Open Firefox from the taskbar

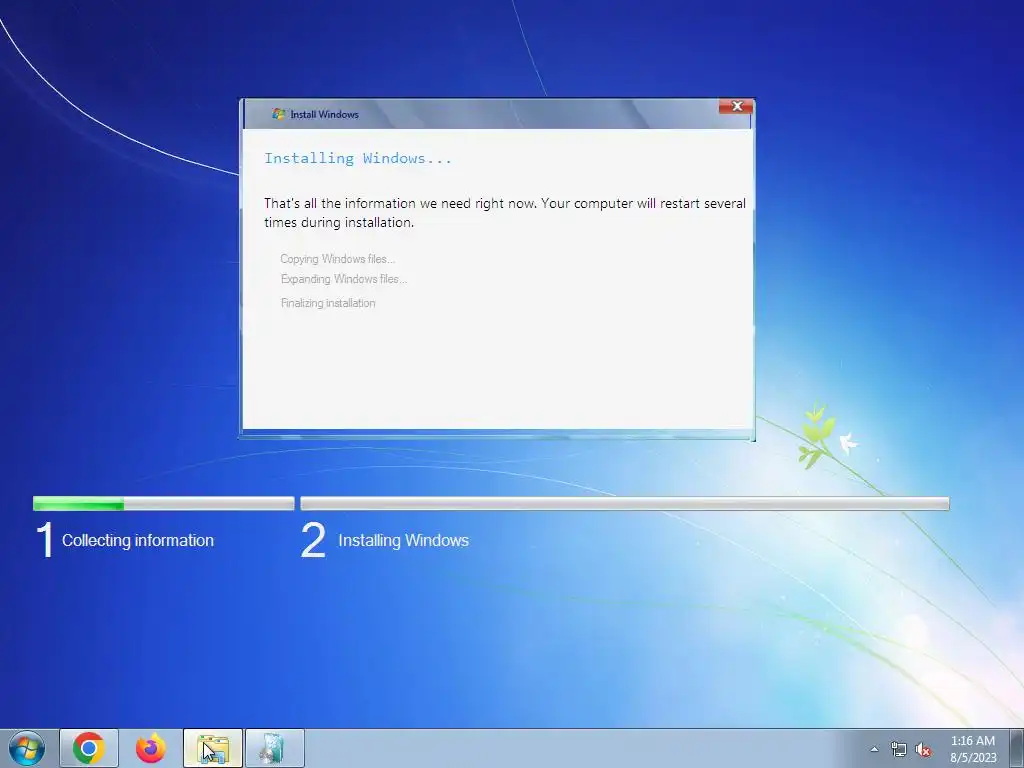[150, 748]
